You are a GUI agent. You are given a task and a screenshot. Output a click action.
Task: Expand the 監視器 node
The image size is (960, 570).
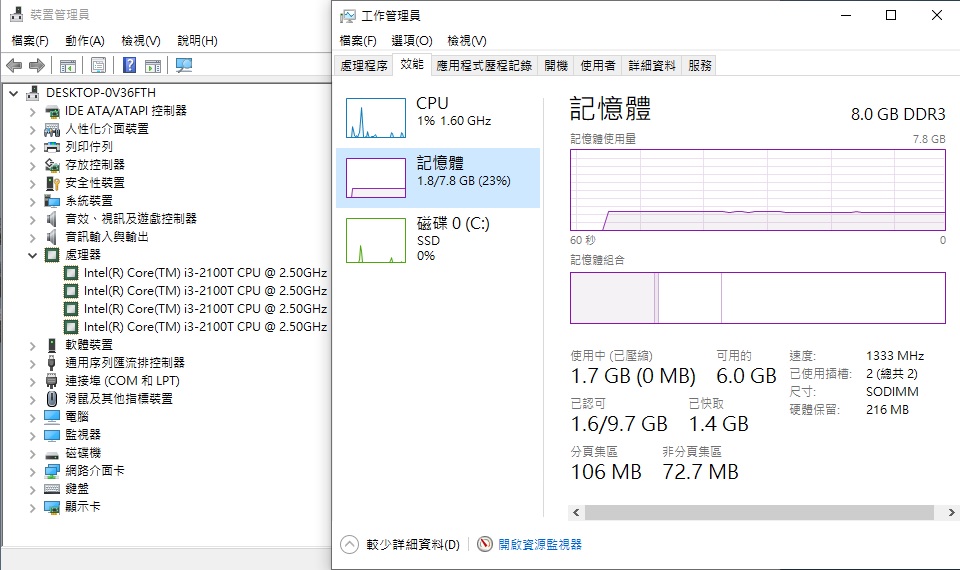(32, 435)
